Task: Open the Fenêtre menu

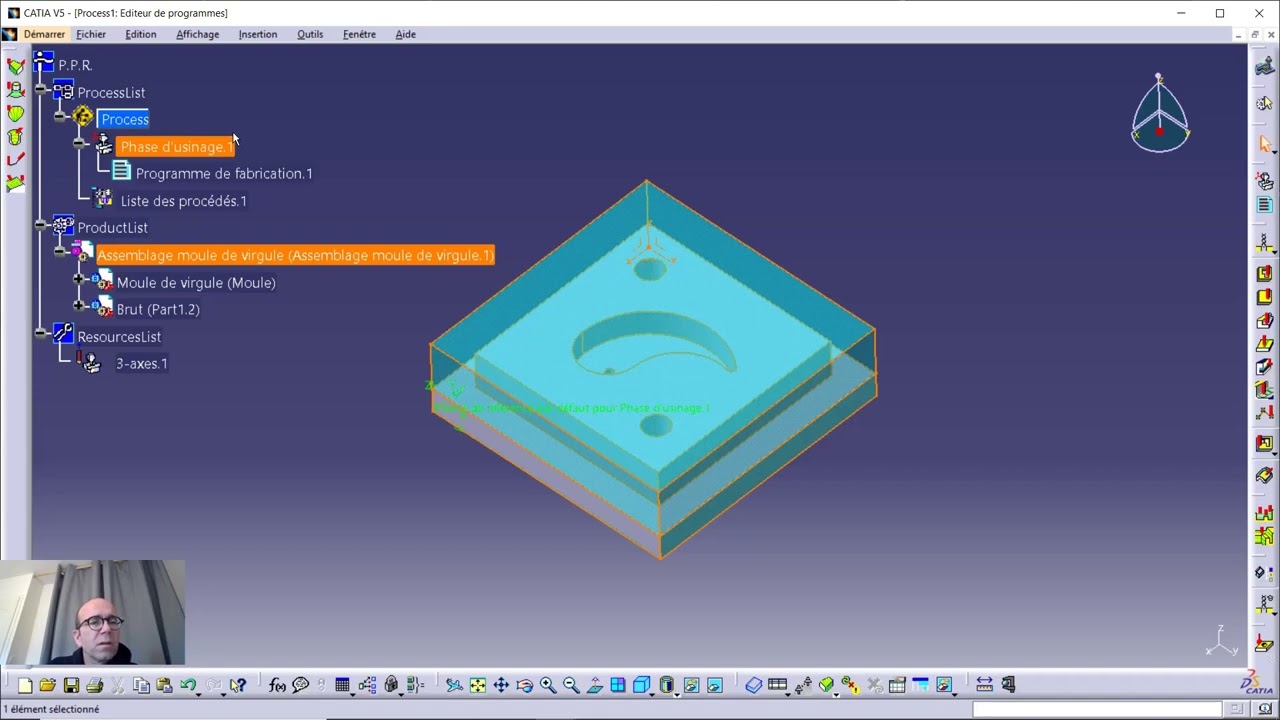Action: point(359,34)
